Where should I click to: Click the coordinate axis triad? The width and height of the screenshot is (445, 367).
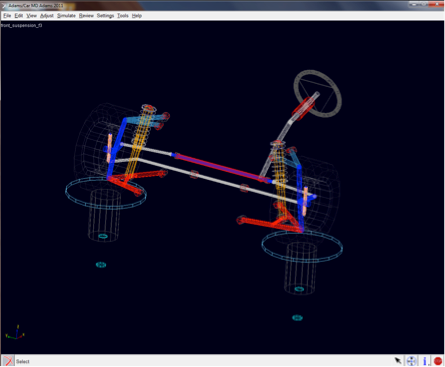tap(15, 333)
